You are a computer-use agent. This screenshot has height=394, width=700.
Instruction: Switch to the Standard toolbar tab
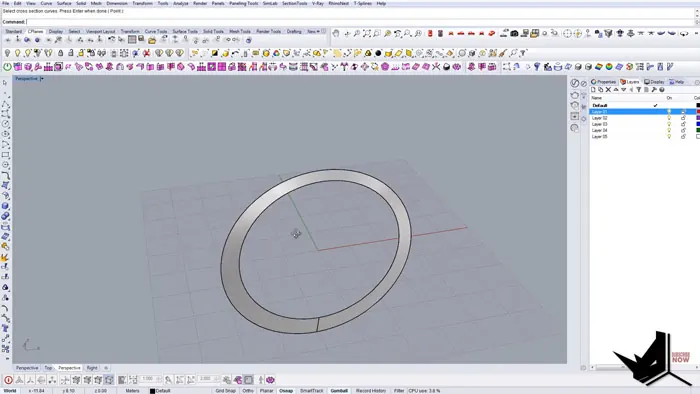click(x=13, y=31)
